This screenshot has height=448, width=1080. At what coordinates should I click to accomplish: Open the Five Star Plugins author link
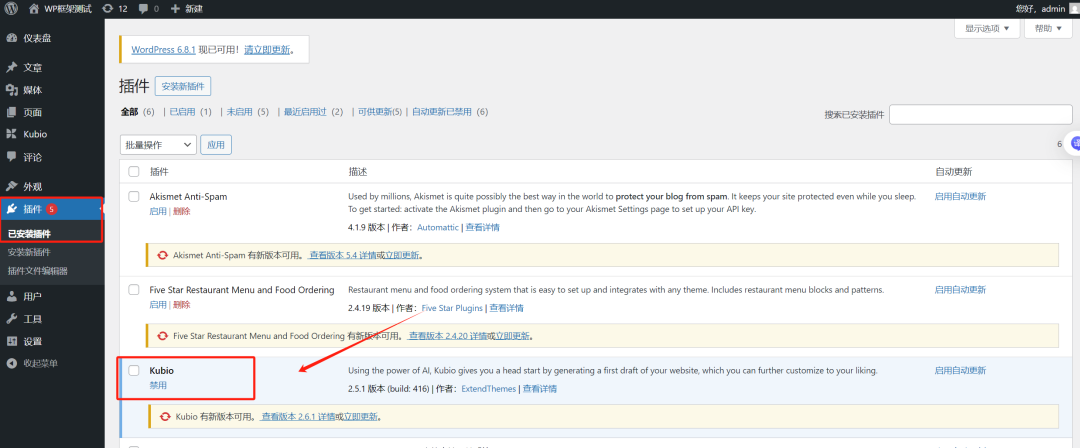452,308
